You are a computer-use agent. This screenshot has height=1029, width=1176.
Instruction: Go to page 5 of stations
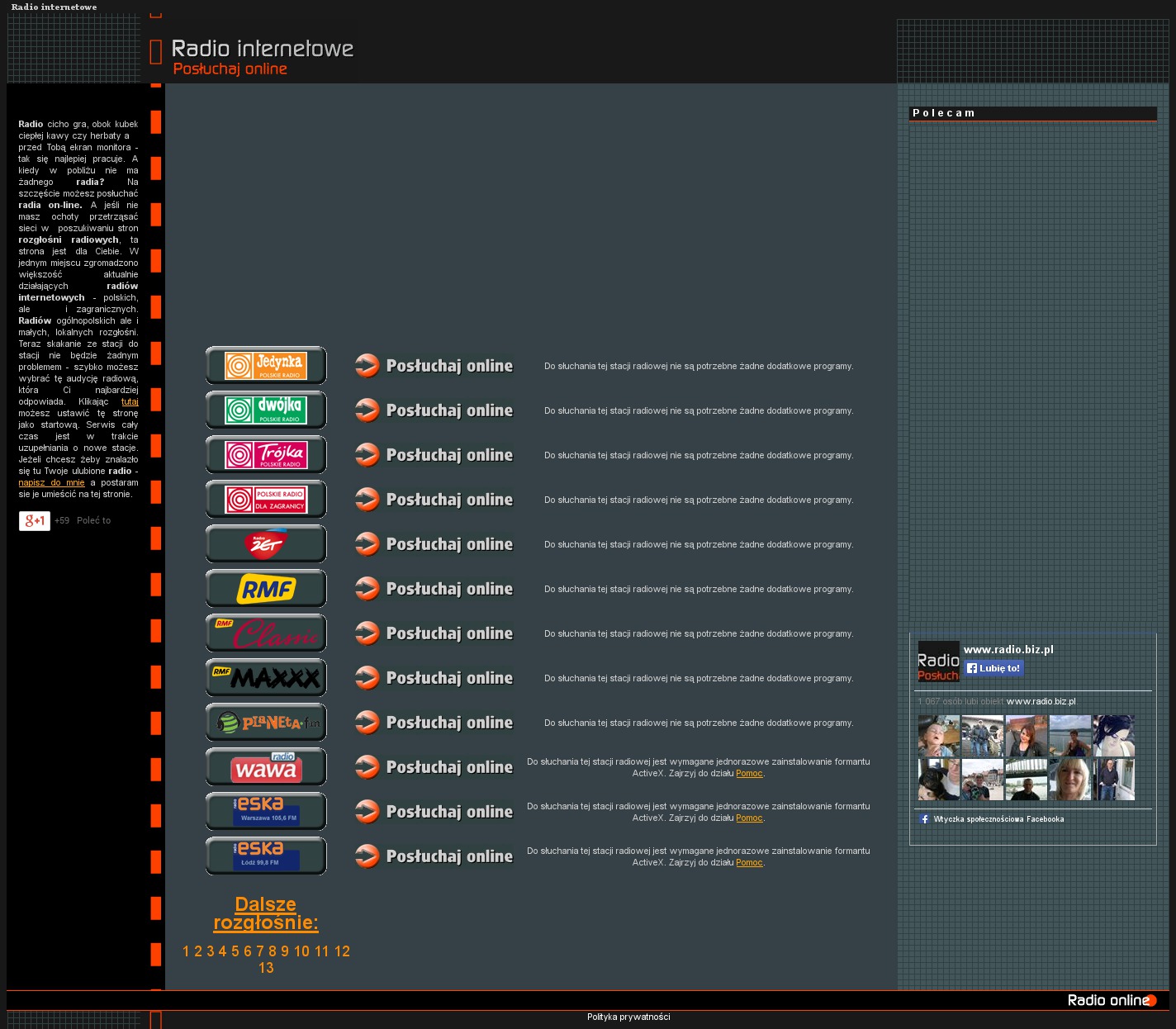tap(235, 951)
